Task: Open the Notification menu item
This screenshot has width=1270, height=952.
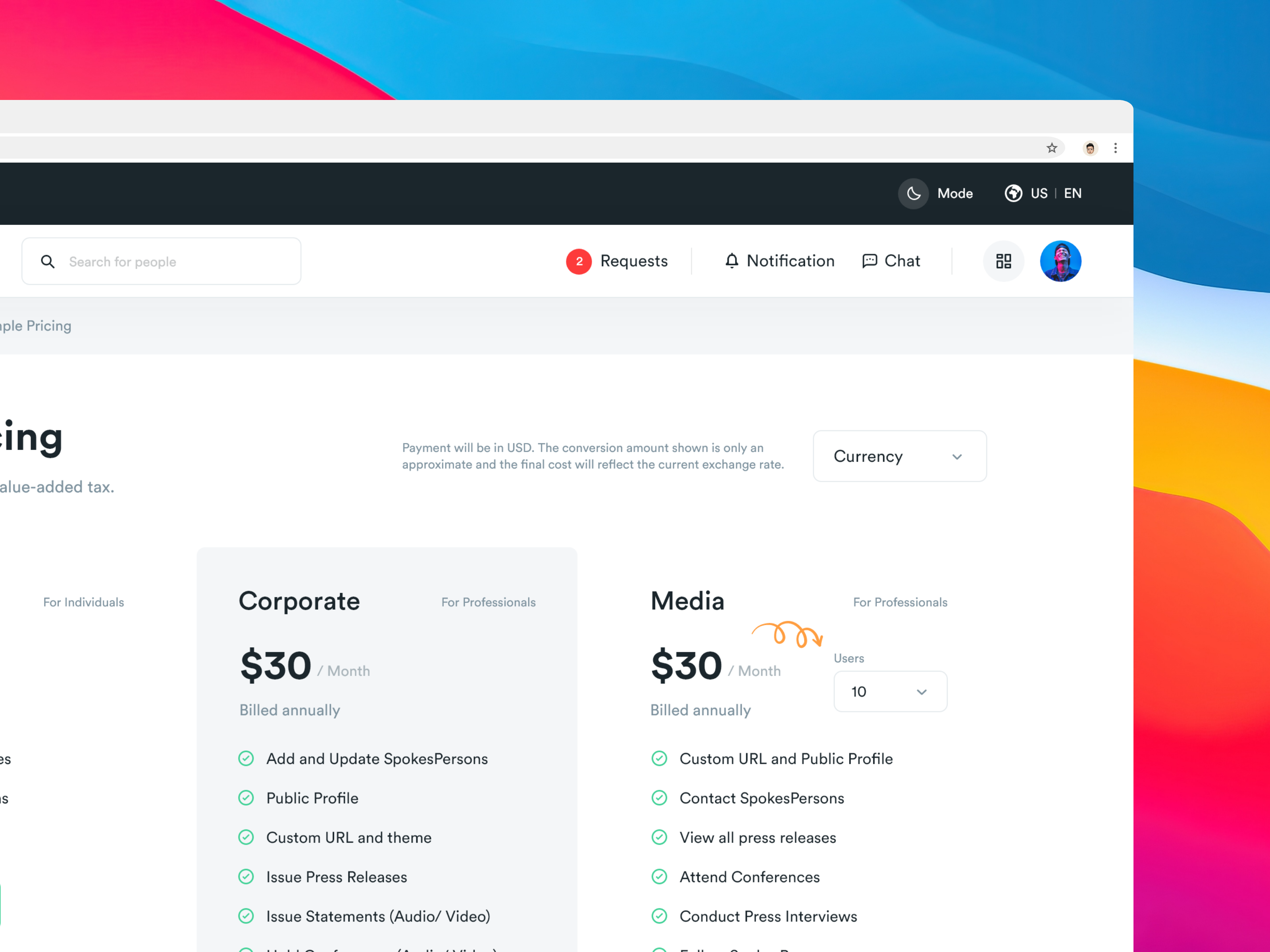Action: pyautogui.click(x=790, y=261)
